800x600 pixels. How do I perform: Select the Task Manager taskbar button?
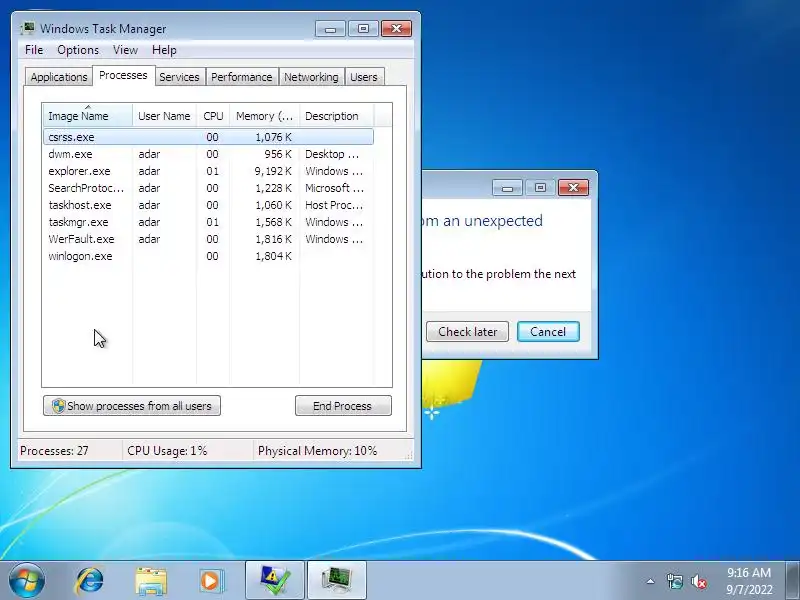337,581
